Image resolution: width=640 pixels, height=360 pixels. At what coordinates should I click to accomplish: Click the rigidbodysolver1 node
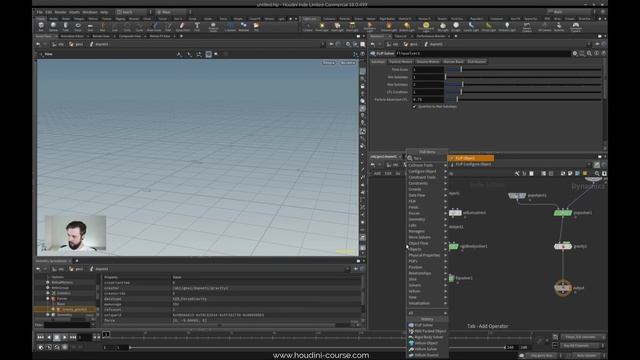453,246
